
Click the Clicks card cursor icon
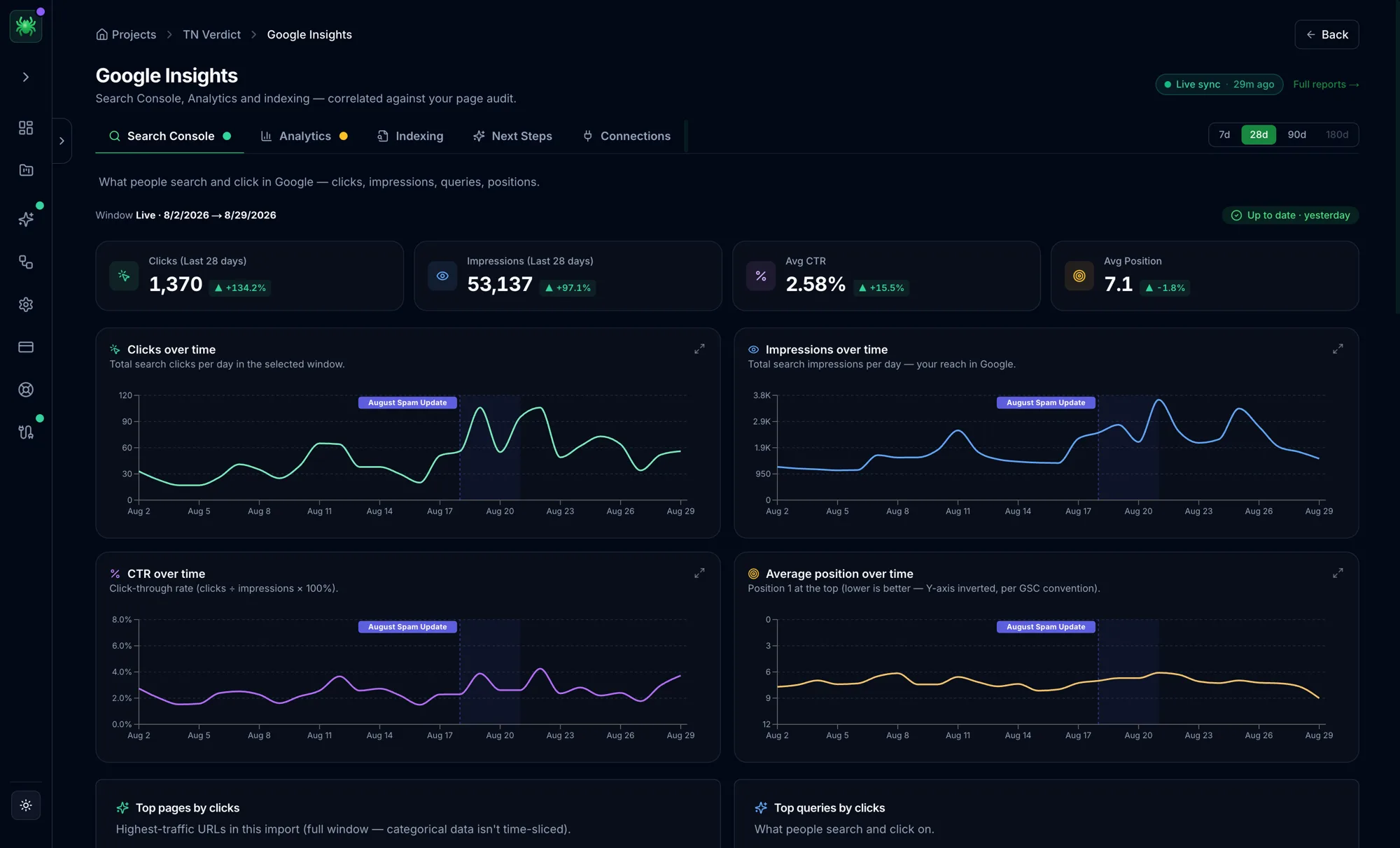point(124,276)
